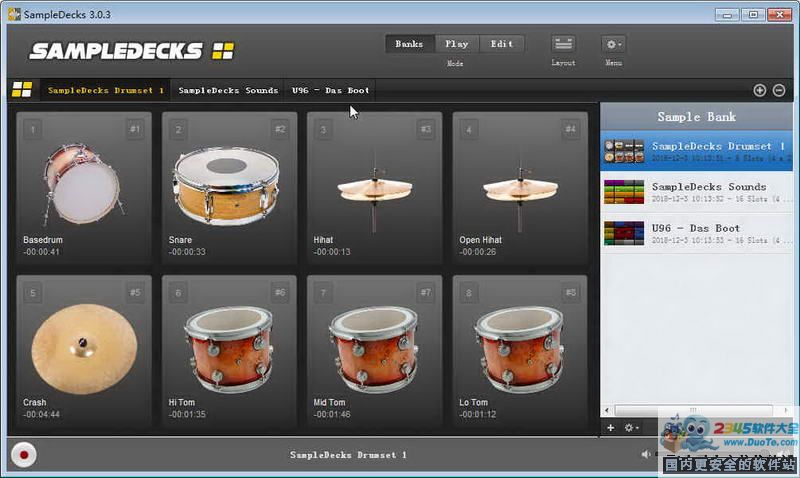
Task: Click the U96 - Das Boot bank thumbnail
Action: point(623,233)
